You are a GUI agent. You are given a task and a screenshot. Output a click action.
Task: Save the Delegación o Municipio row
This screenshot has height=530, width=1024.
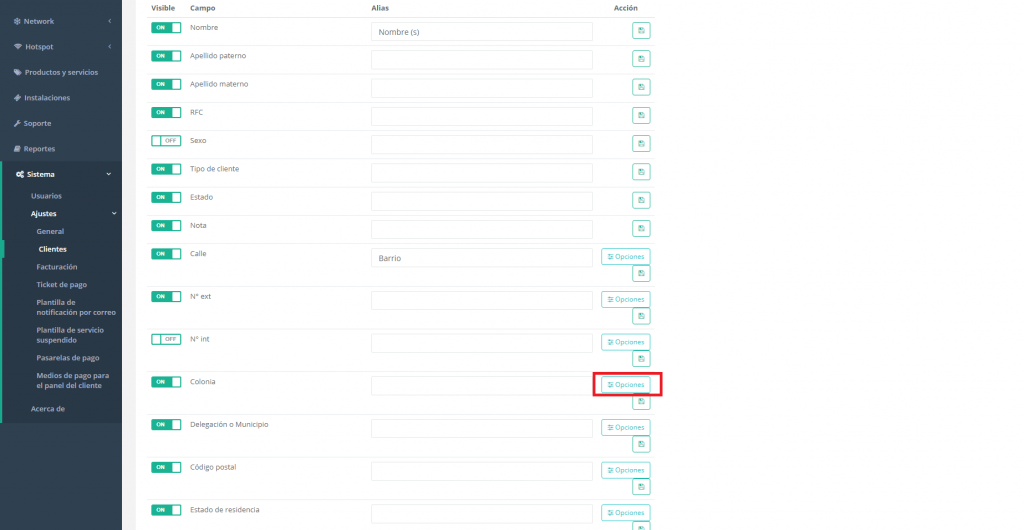pyautogui.click(x=641, y=444)
